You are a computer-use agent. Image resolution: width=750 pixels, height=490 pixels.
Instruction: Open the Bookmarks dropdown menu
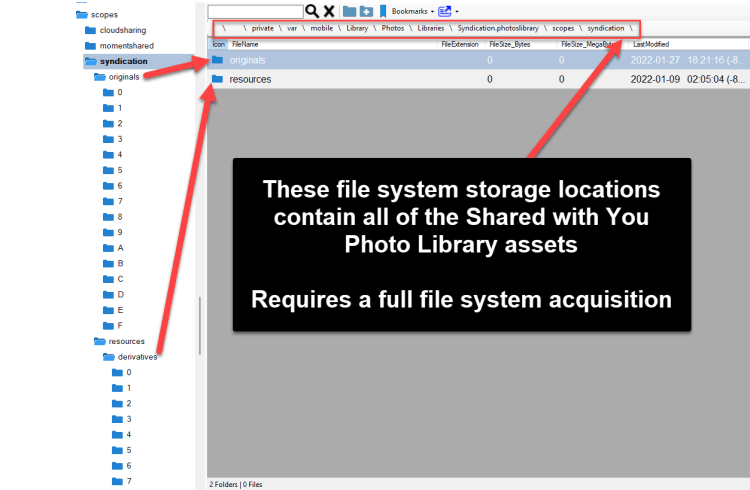click(x=413, y=11)
